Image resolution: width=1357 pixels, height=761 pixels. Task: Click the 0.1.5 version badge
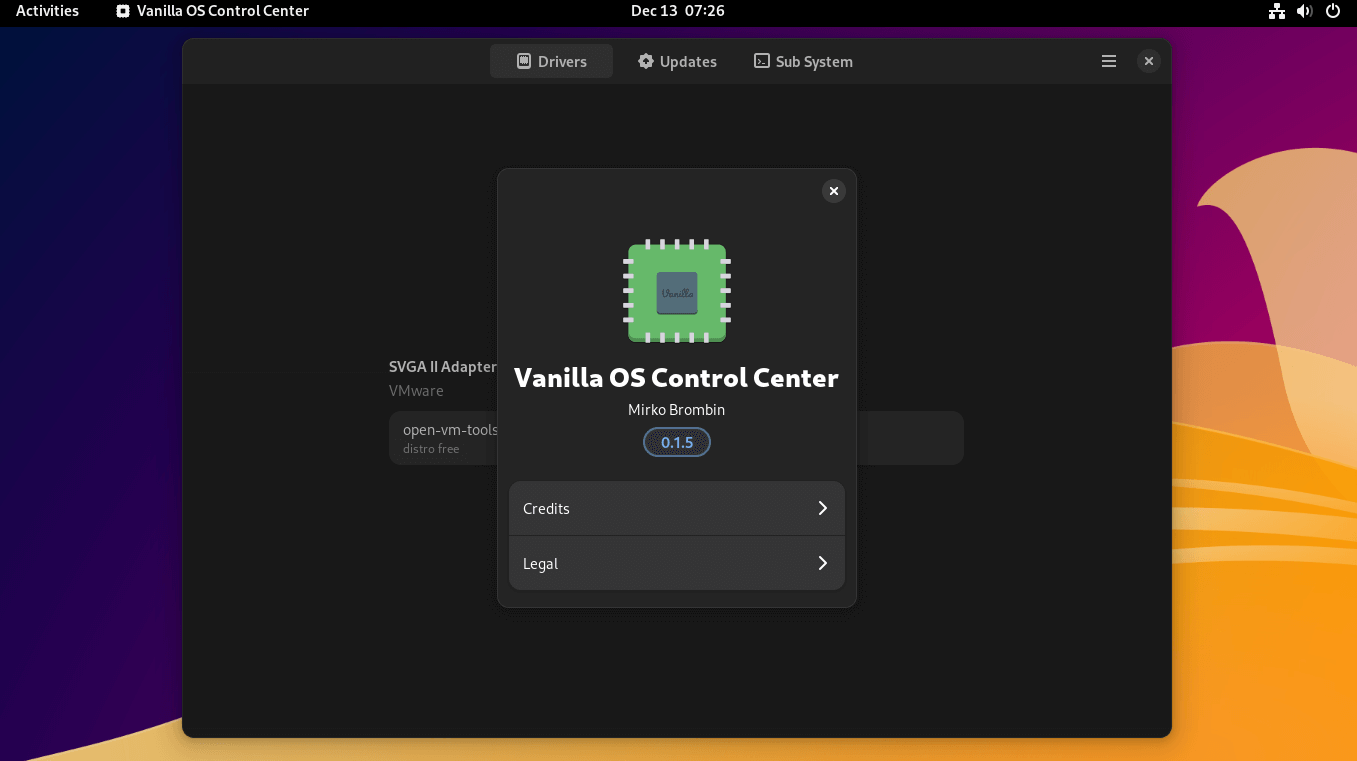[676, 442]
